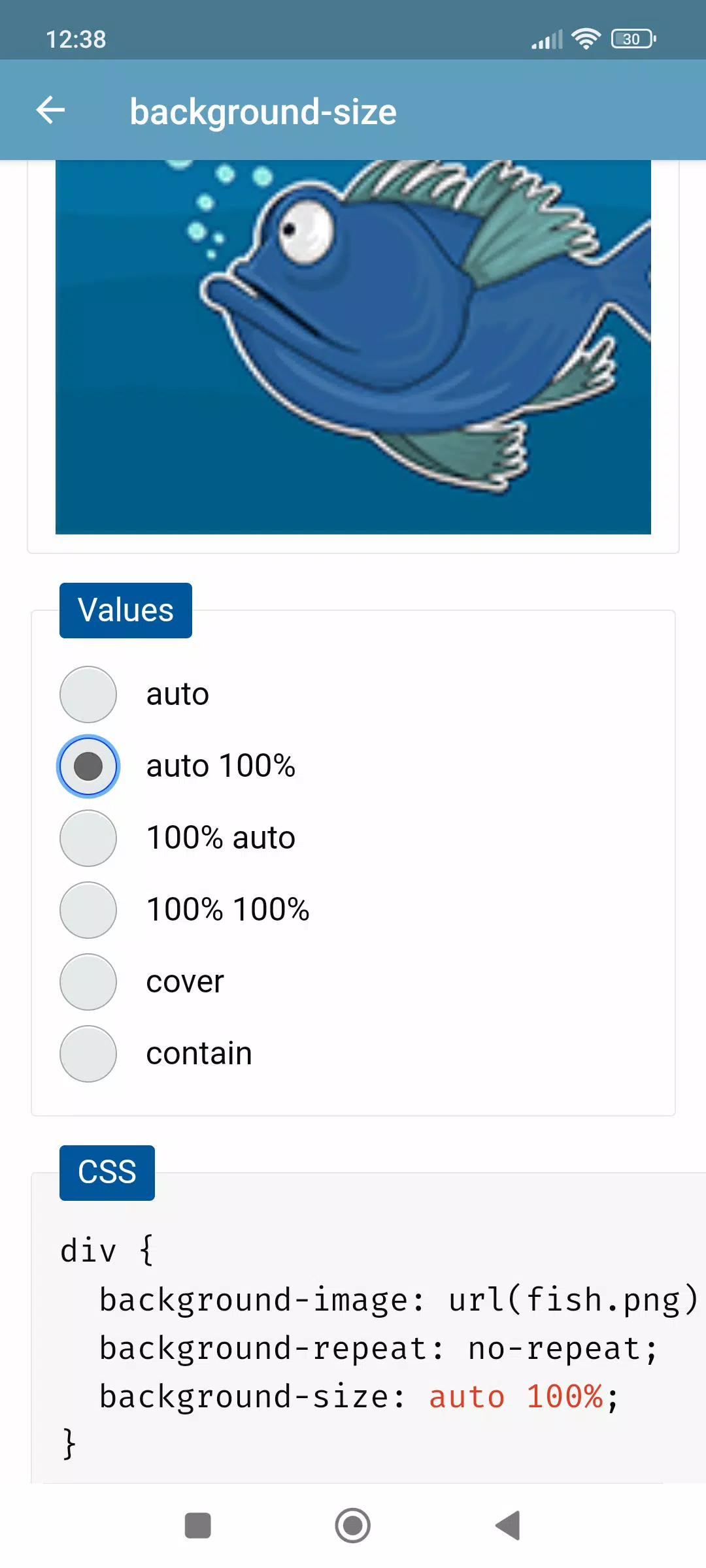Viewport: 706px width, 1568px height.
Task: Tap the Android home circle icon
Action: point(353,1526)
